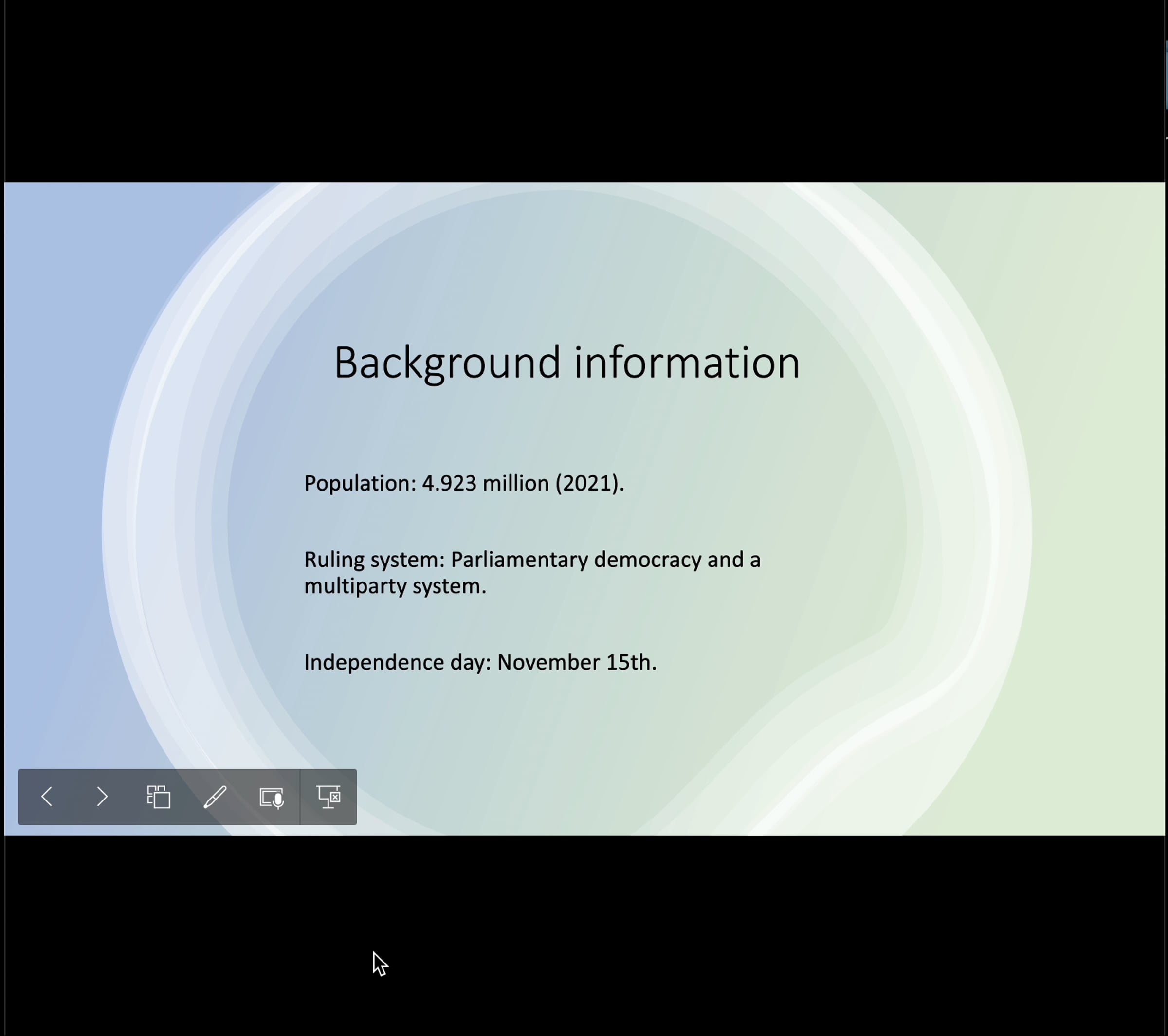
Task: Click the Independence day November 15th line
Action: click(480, 662)
